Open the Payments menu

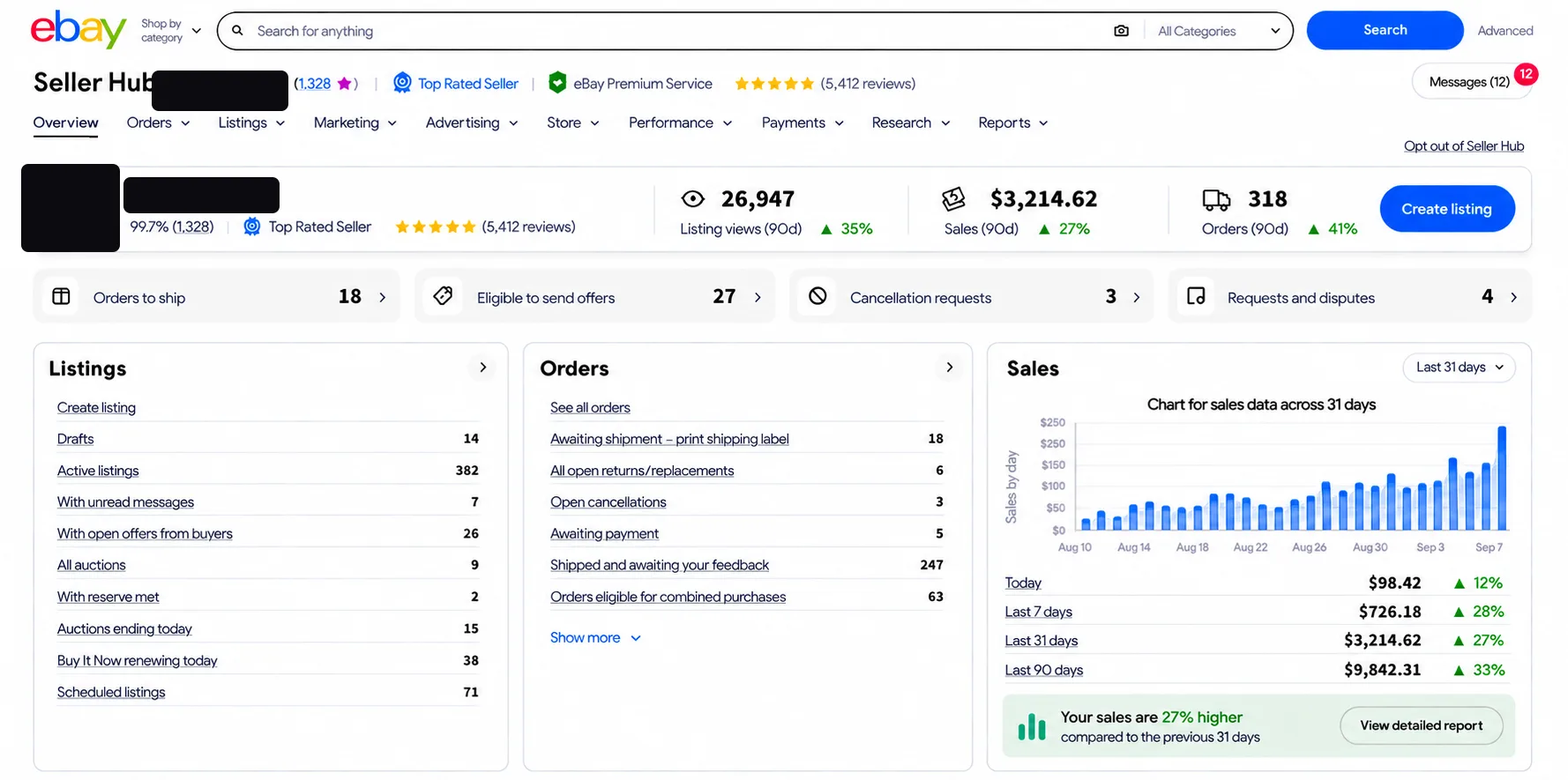pos(803,123)
